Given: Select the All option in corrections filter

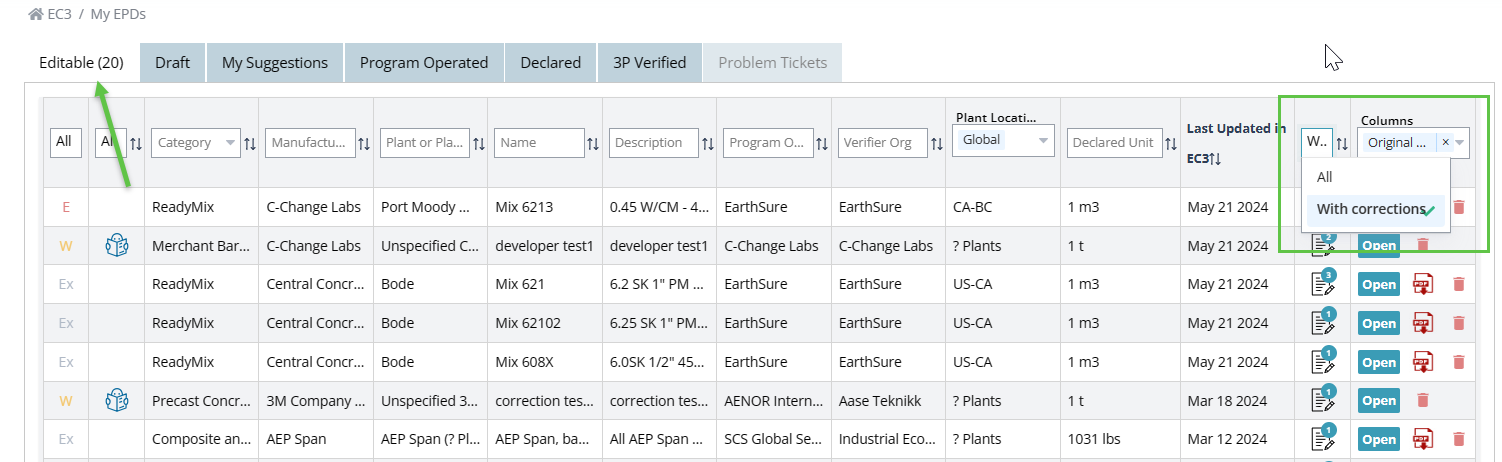Looking at the screenshot, I should (1325, 177).
